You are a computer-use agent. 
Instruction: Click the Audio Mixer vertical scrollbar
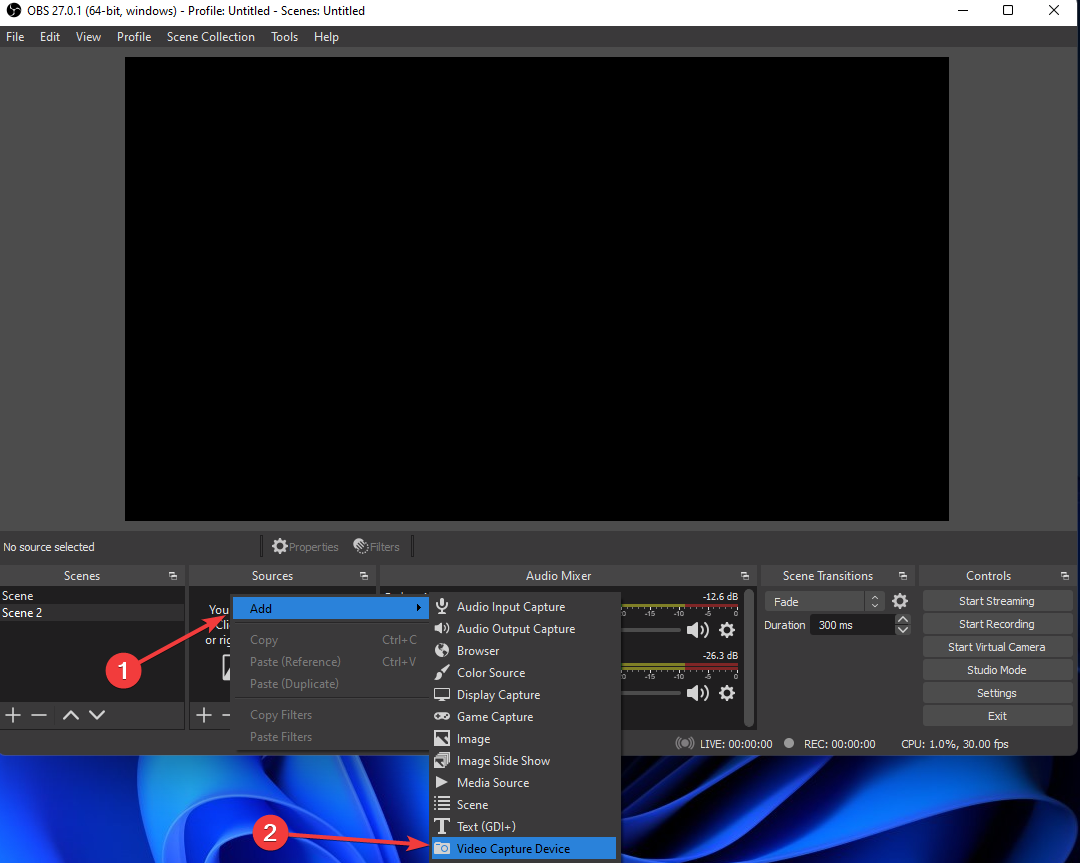[x=749, y=658]
